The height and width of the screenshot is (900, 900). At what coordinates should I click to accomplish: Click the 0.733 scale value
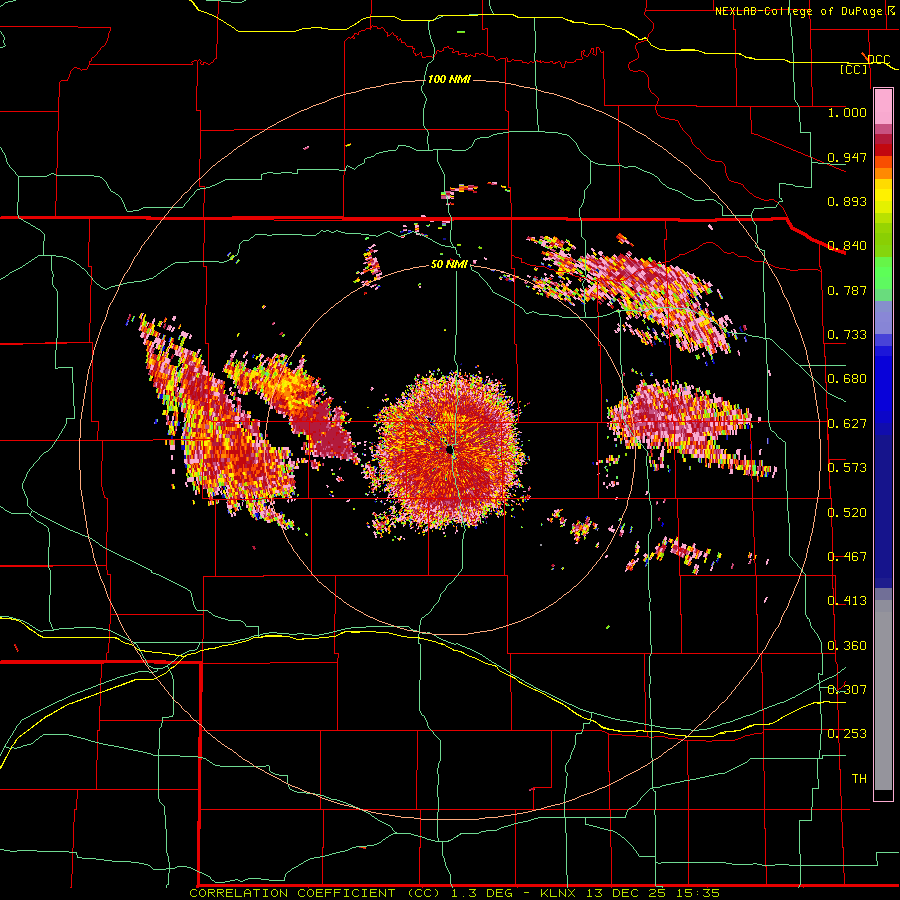pyautogui.click(x=847, y=335)
